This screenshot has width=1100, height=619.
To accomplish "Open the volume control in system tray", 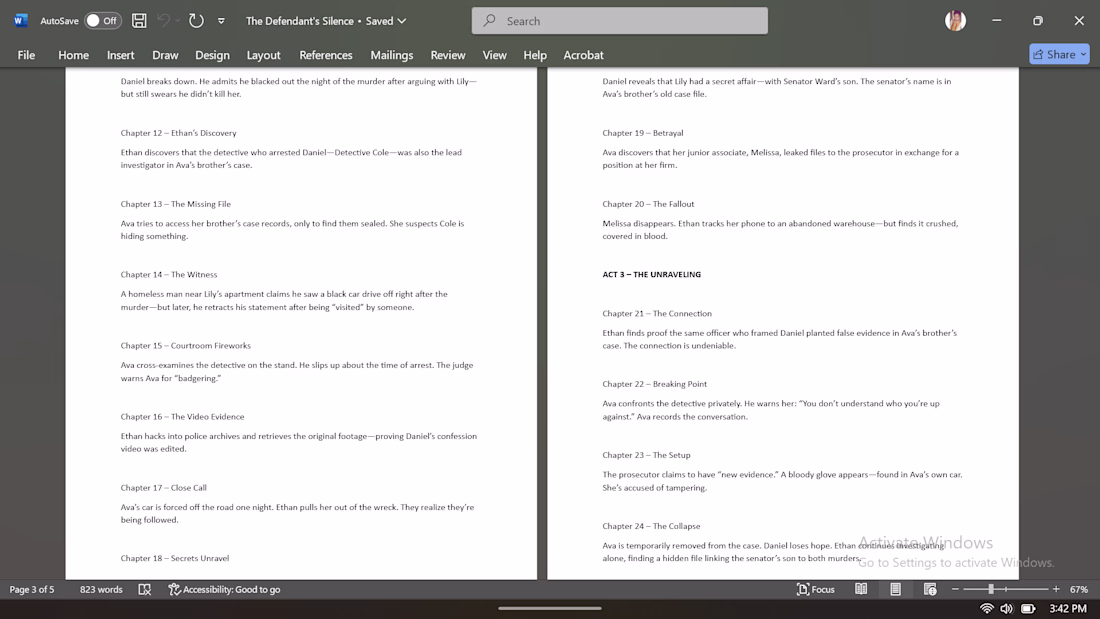I will (x=1007, y=608).
